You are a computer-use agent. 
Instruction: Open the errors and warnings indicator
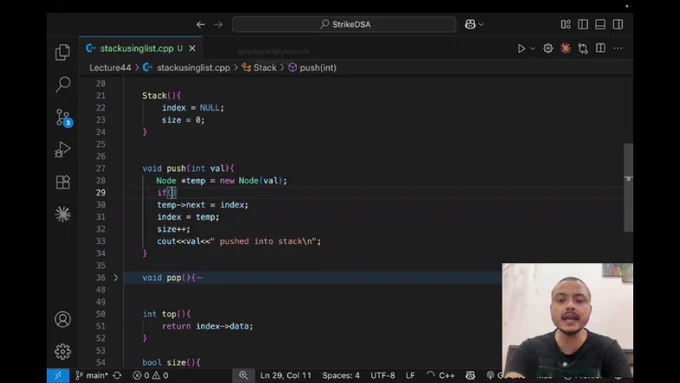pyautogui.click(x=150, y=375)
